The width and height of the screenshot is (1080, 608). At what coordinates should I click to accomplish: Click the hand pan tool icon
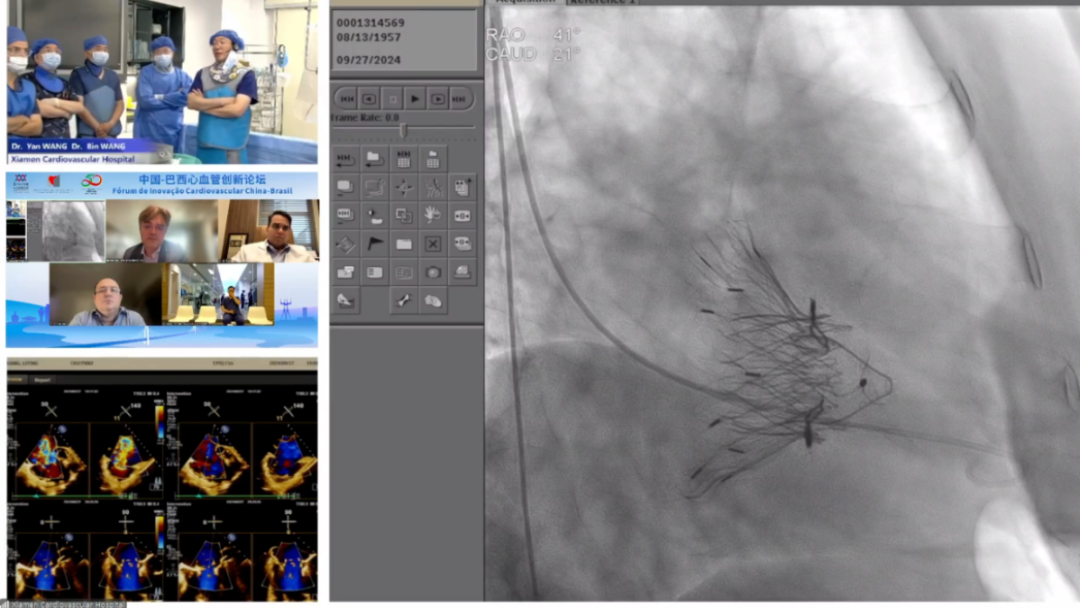432,214
